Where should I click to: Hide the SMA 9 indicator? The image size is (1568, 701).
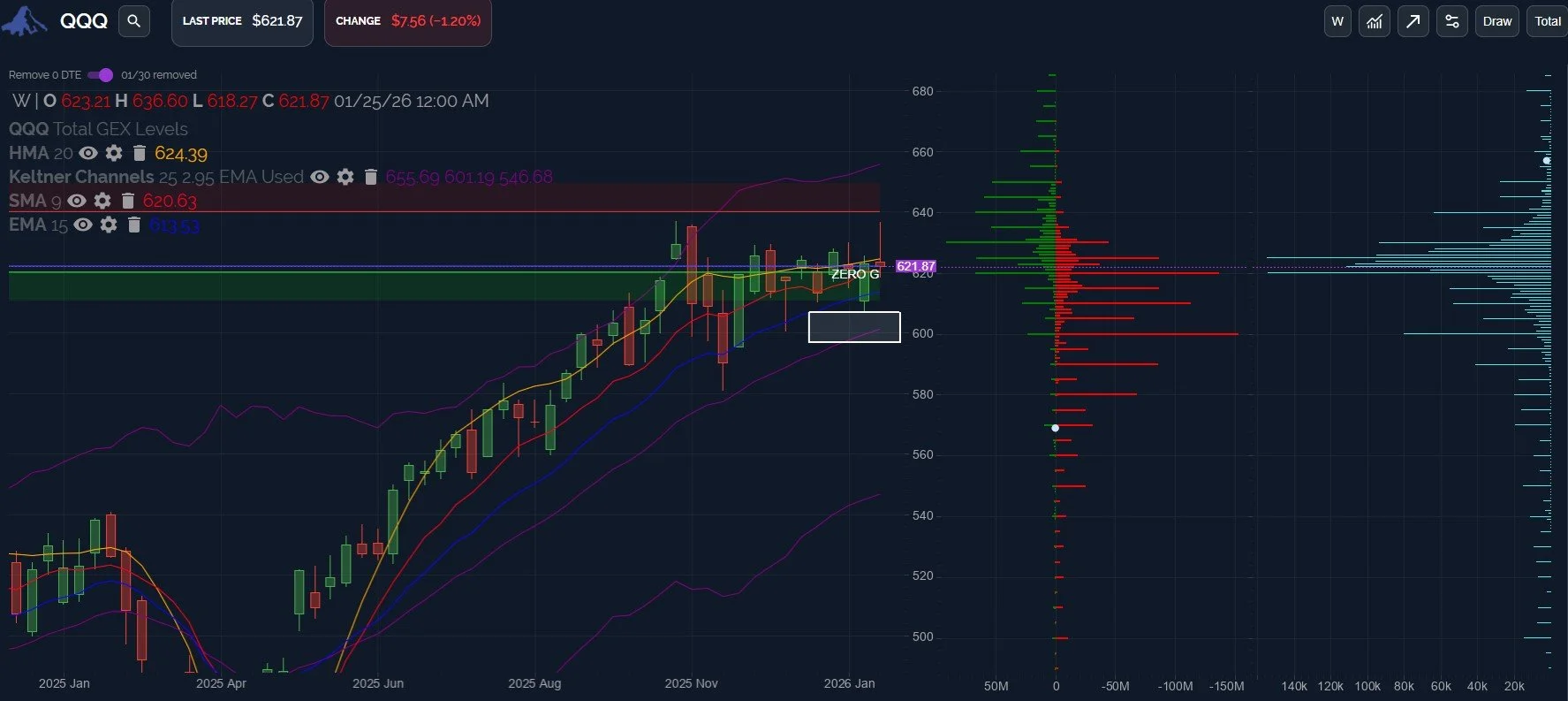click(x=77, y=201)
